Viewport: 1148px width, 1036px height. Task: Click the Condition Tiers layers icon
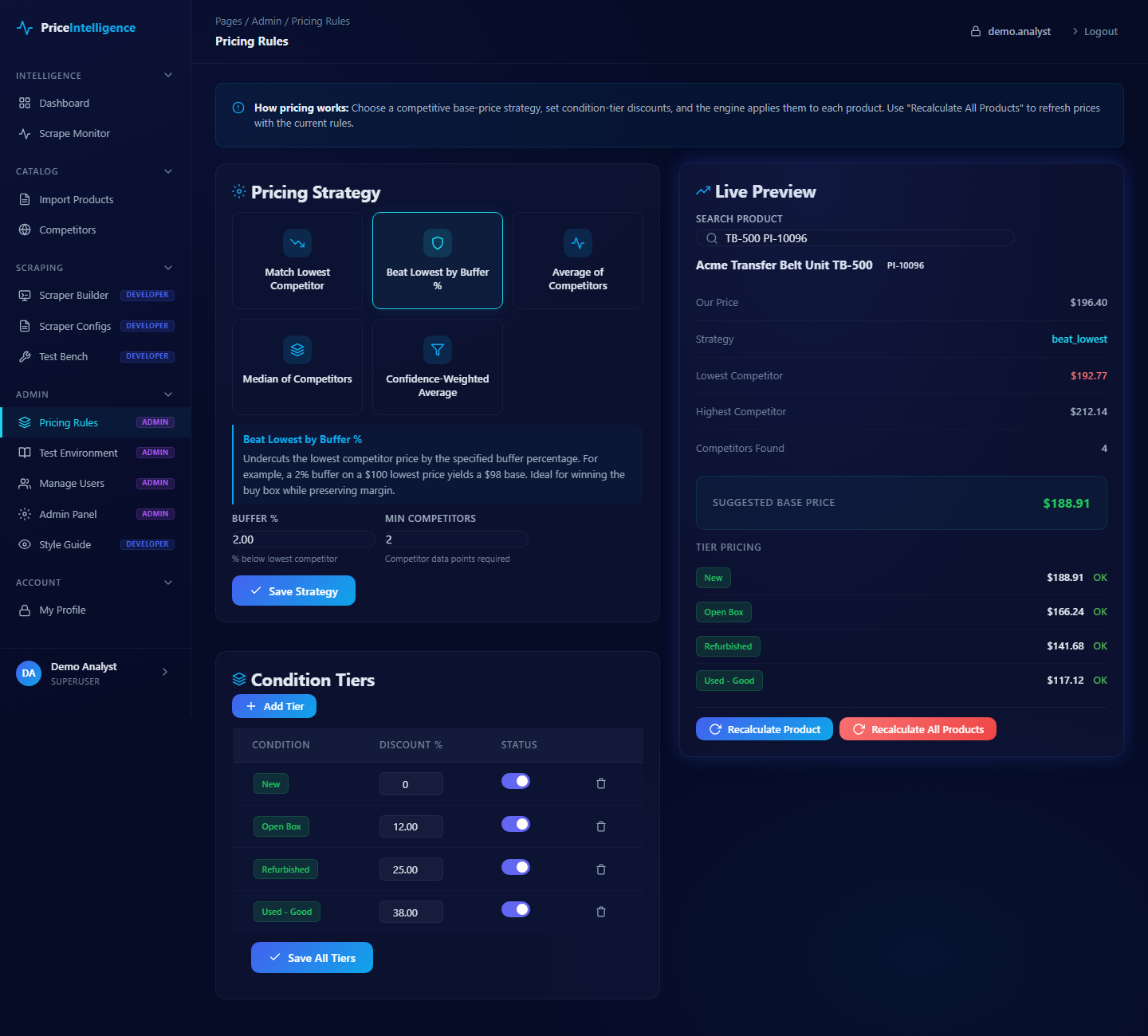point(239,680)
